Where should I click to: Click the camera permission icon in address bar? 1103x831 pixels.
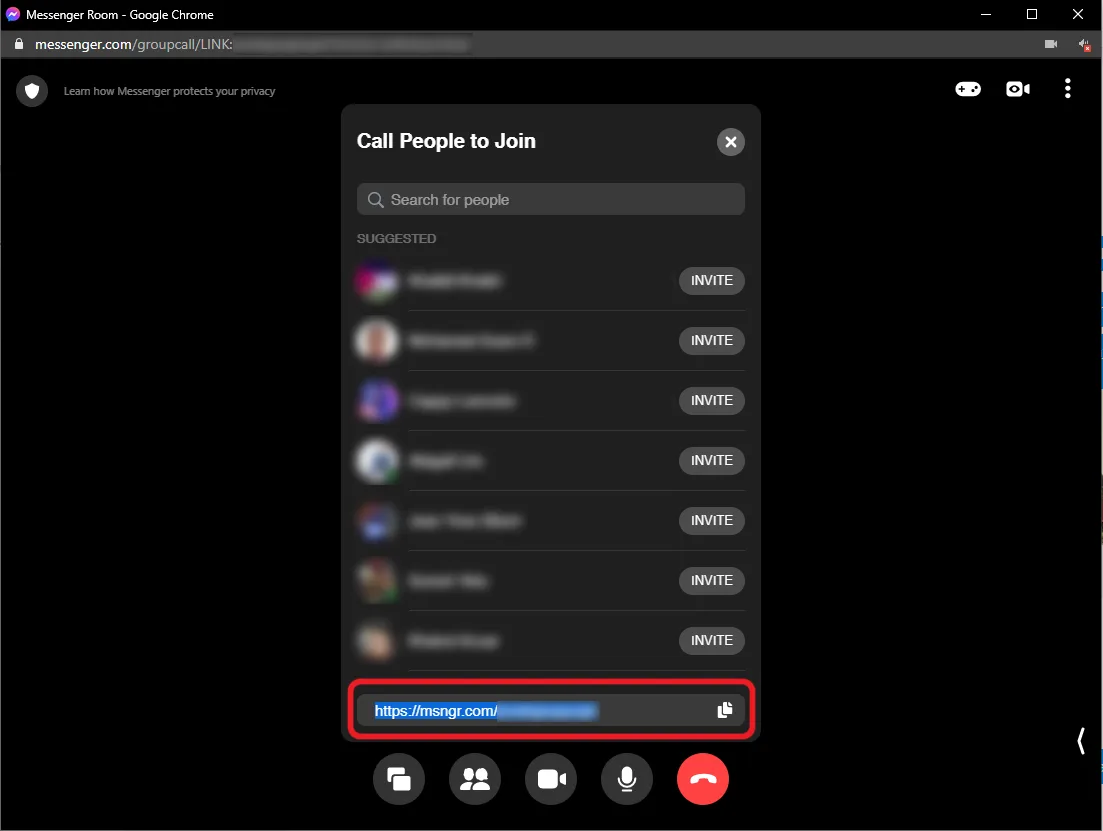click(1050, 44)
